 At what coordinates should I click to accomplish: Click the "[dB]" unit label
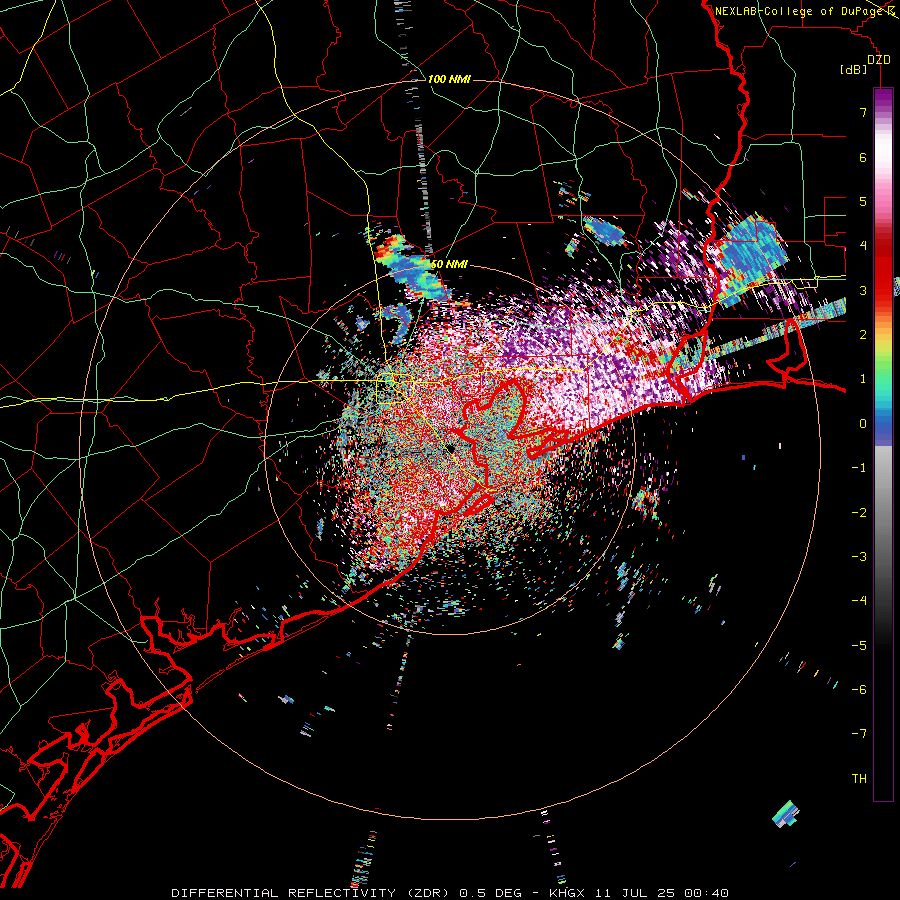pos(854,69)
